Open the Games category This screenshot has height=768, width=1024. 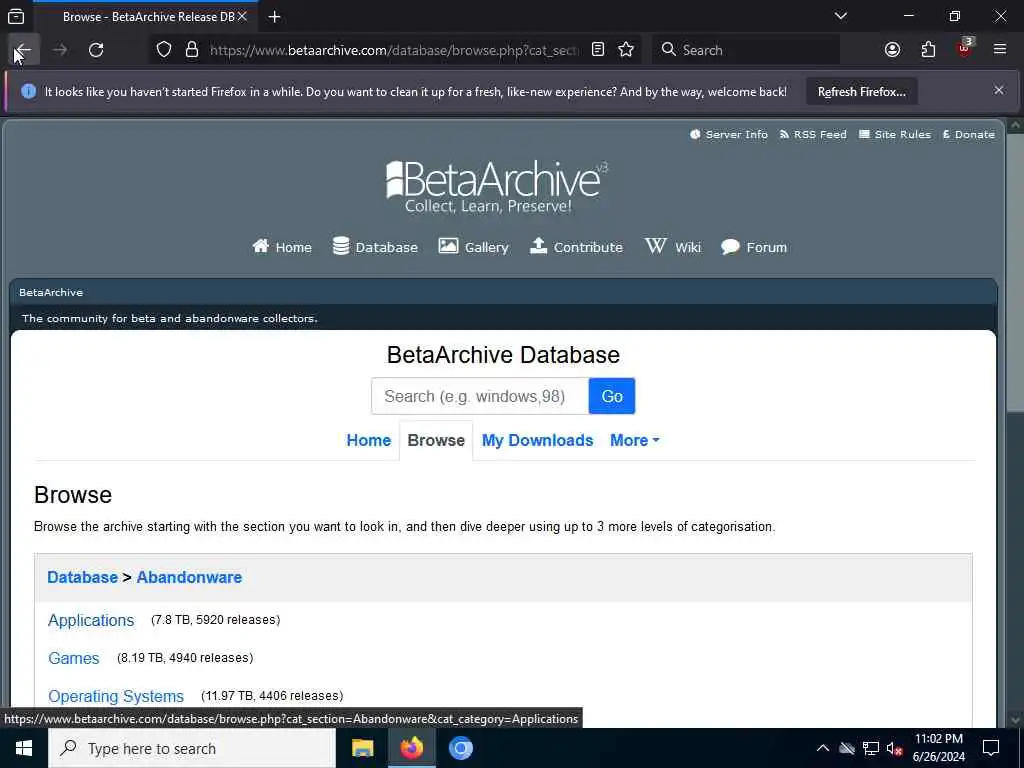click(x=74, y=658)
